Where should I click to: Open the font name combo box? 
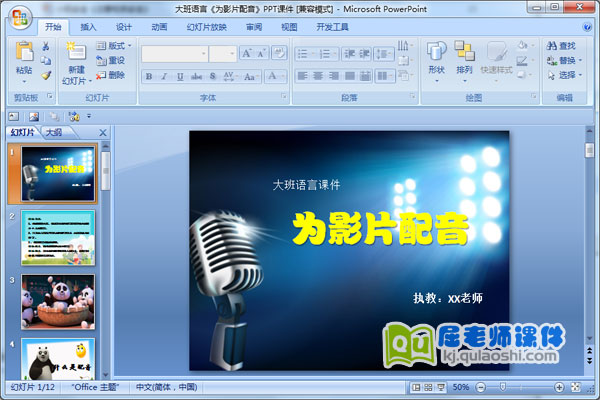[175, 54]
